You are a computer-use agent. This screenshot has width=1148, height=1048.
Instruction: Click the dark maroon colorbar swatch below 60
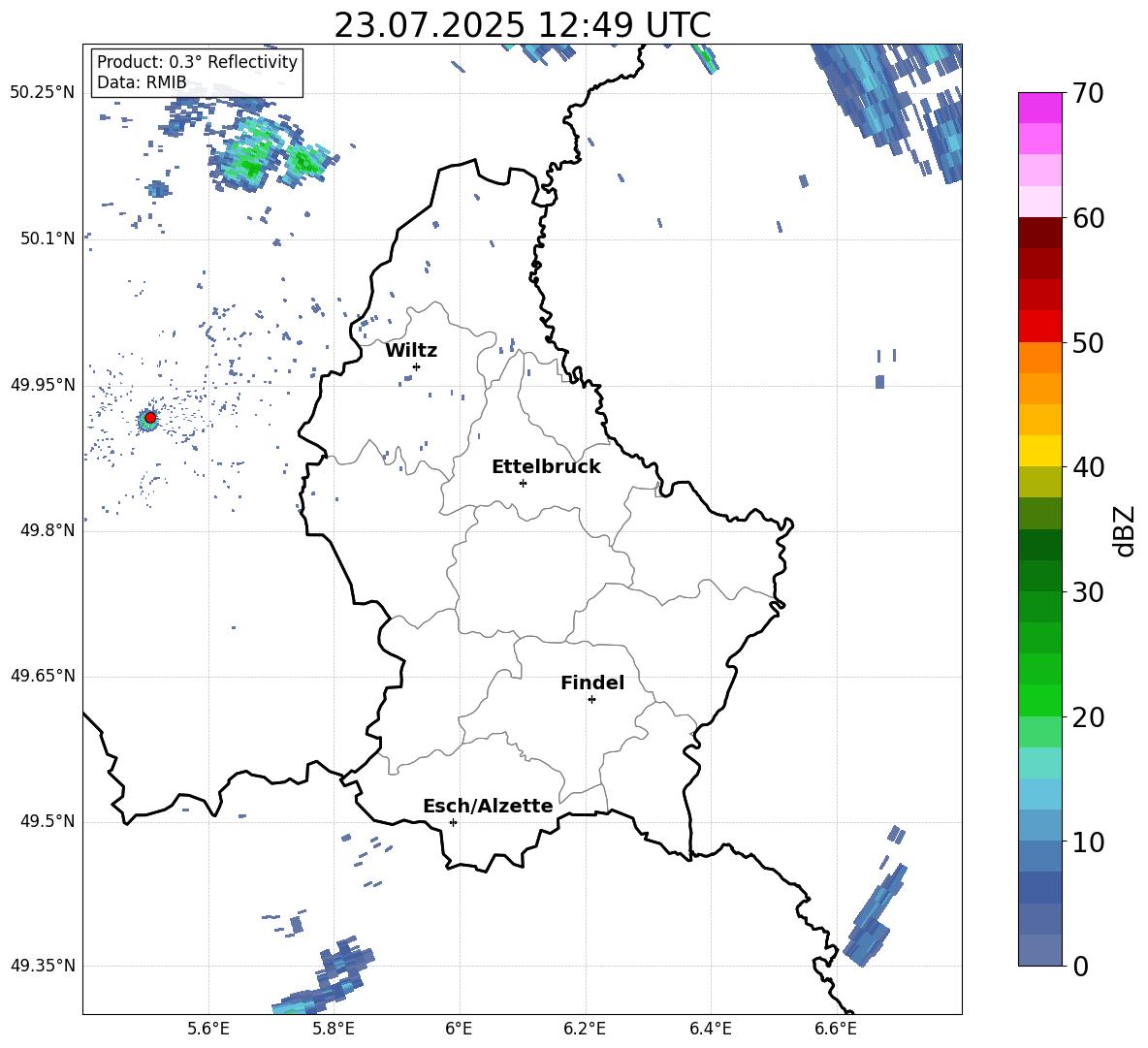(x=1040, y=233)
